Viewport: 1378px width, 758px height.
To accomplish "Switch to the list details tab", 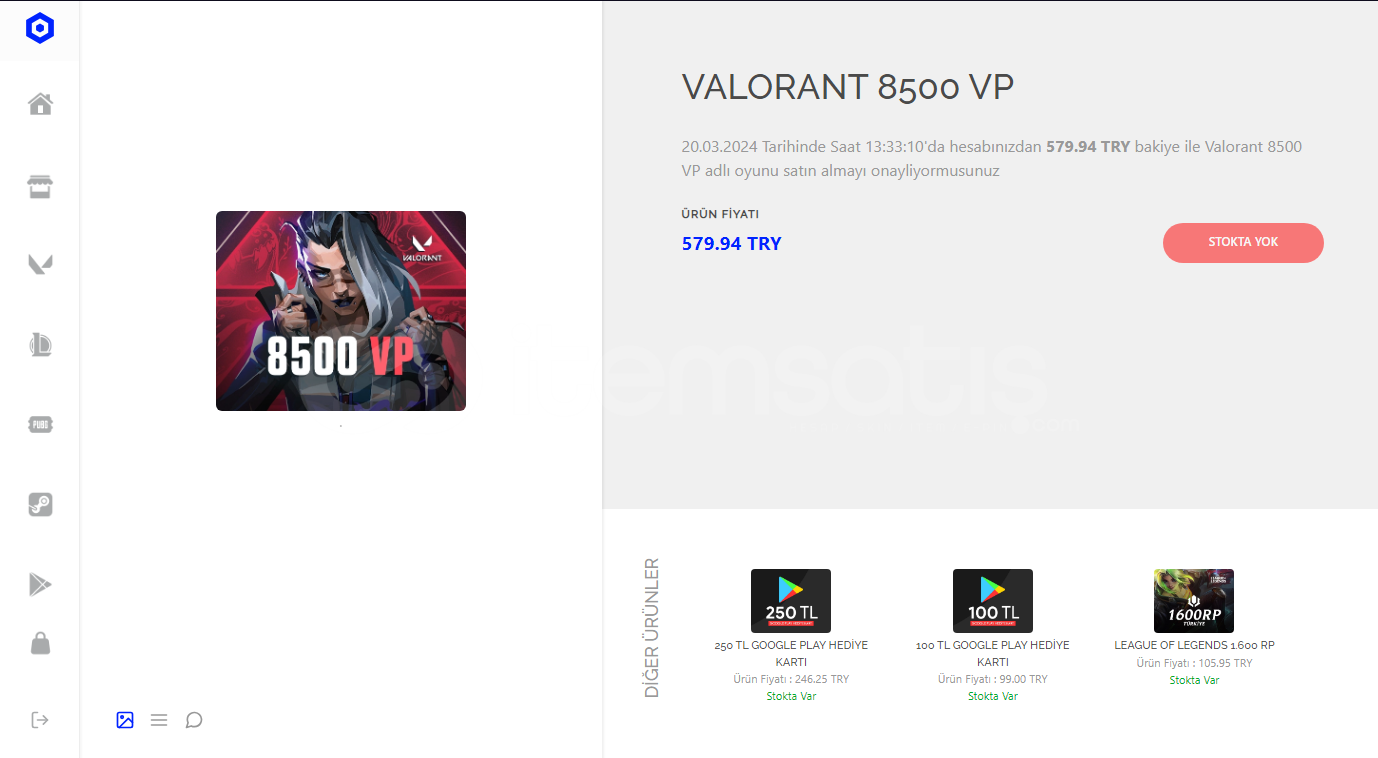I will (159, 720).
